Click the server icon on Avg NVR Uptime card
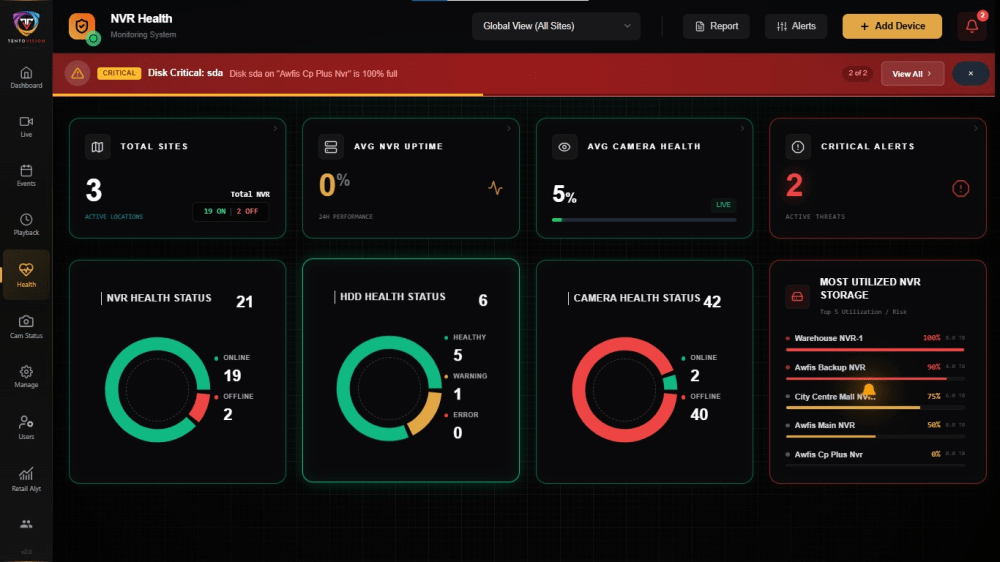The width and height of the screenshot is (1000, 562). 330,147
